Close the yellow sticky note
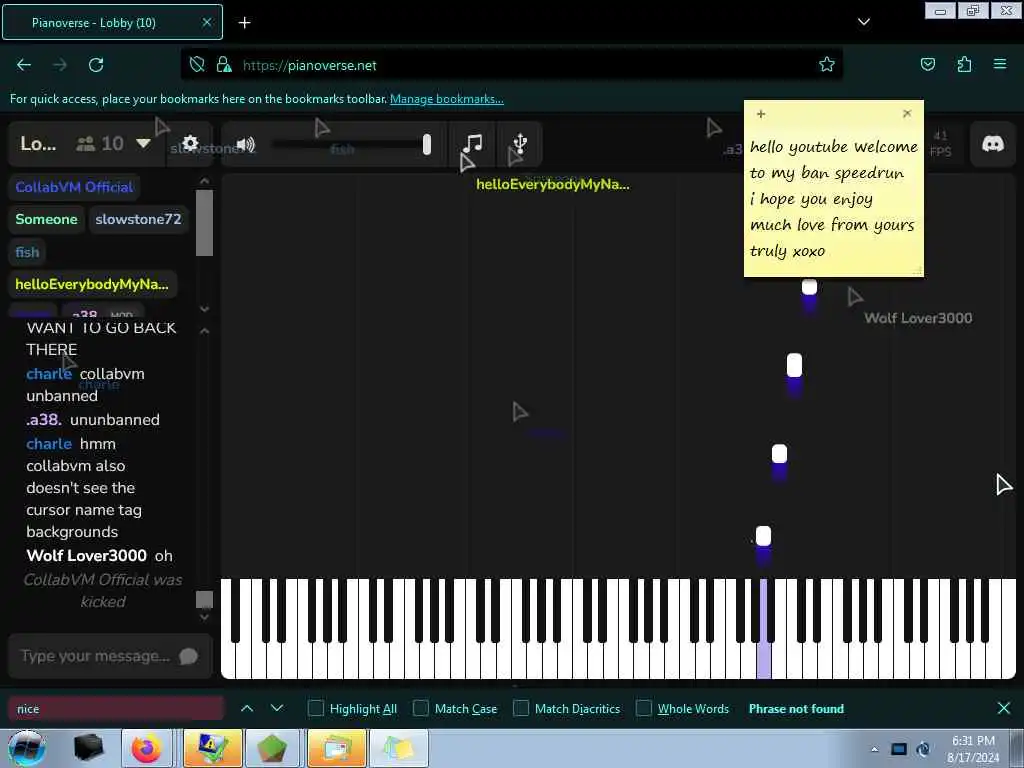Viewport: 1024px width, 768px height. click(x=907, y=114)
